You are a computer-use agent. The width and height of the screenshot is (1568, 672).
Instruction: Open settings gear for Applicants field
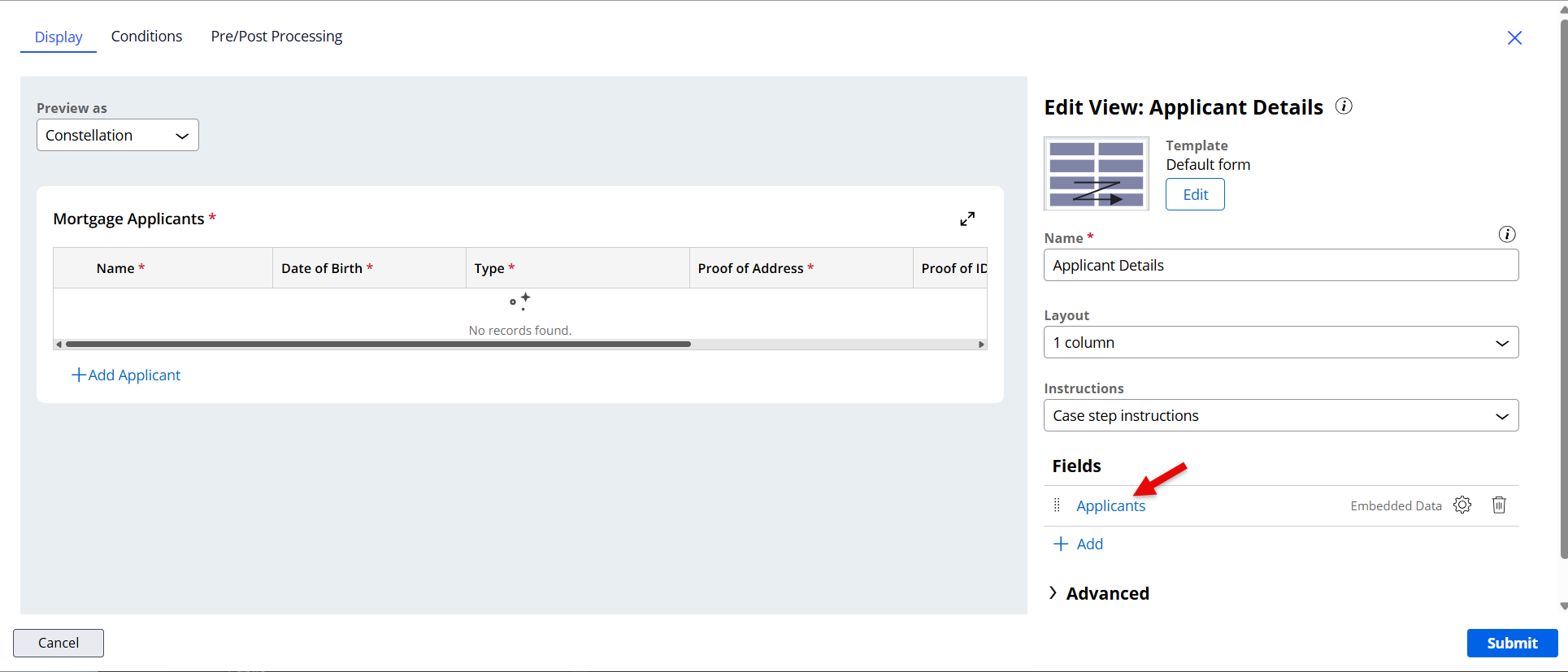(x=1462, y=505)
